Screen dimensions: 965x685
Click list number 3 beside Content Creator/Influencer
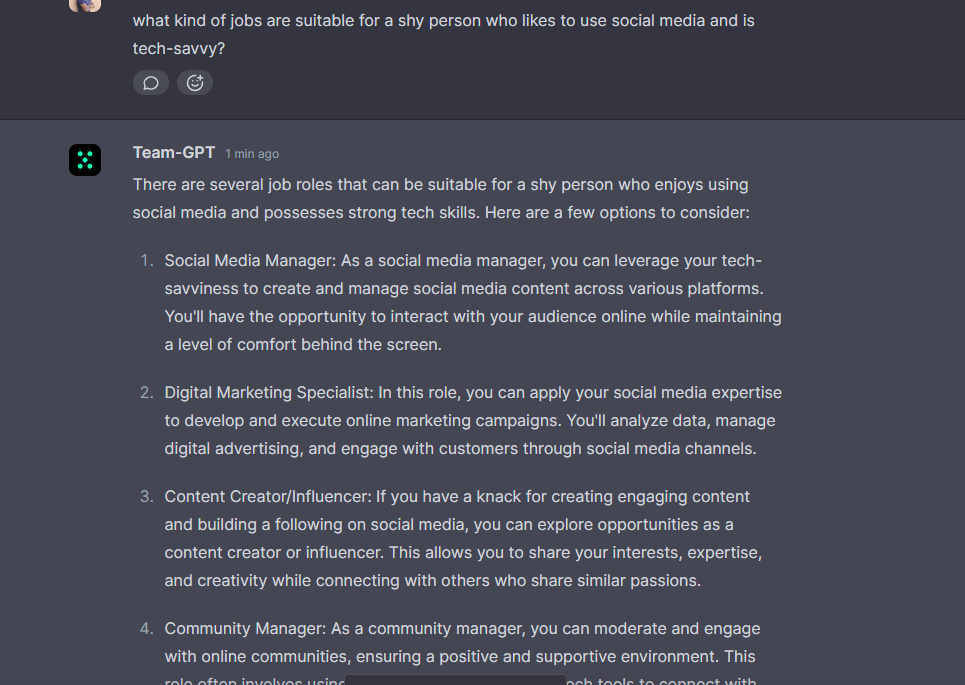click(x=146, y=497)
